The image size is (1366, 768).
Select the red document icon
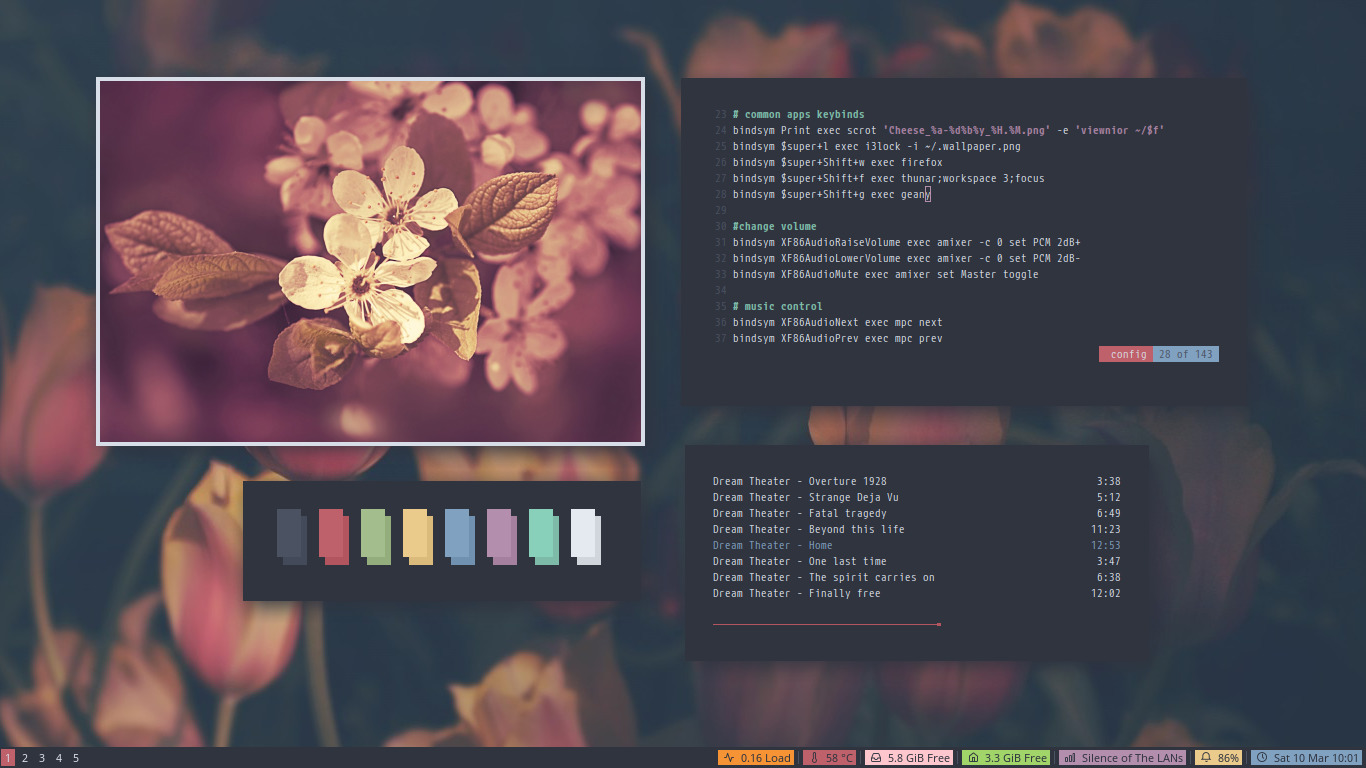pyautogui.click(x=334, y=536)
